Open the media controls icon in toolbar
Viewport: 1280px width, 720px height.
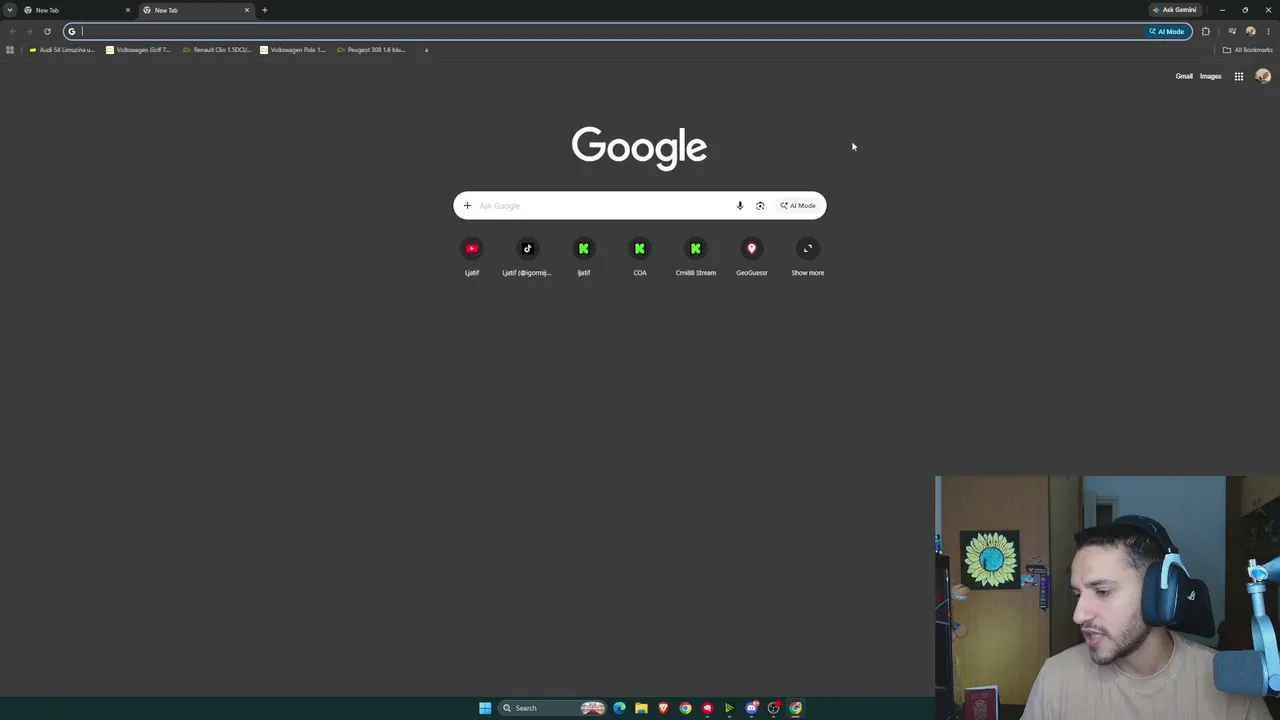(1232, 31)
